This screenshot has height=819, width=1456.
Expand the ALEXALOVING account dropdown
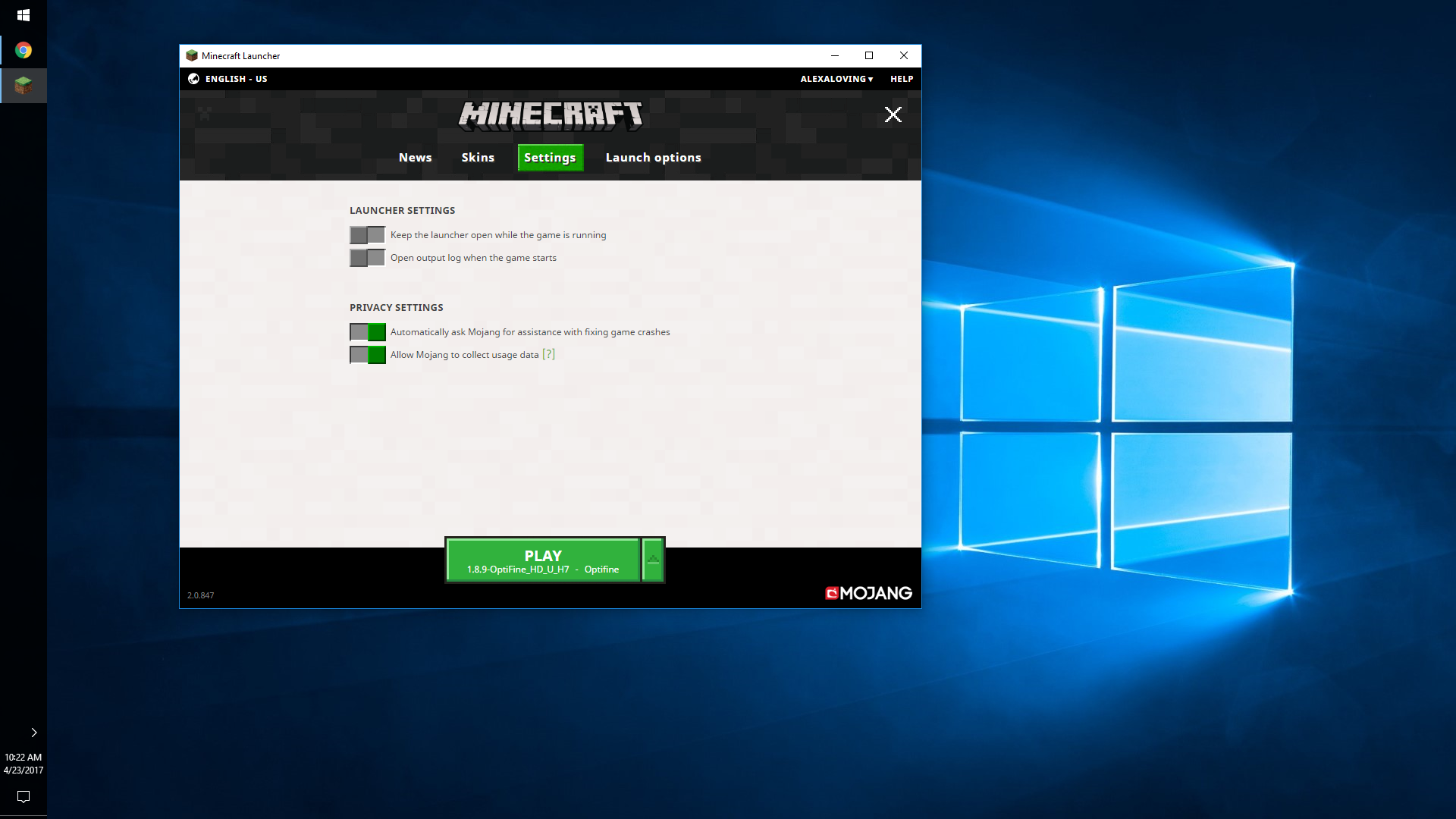tap(836, 79)
